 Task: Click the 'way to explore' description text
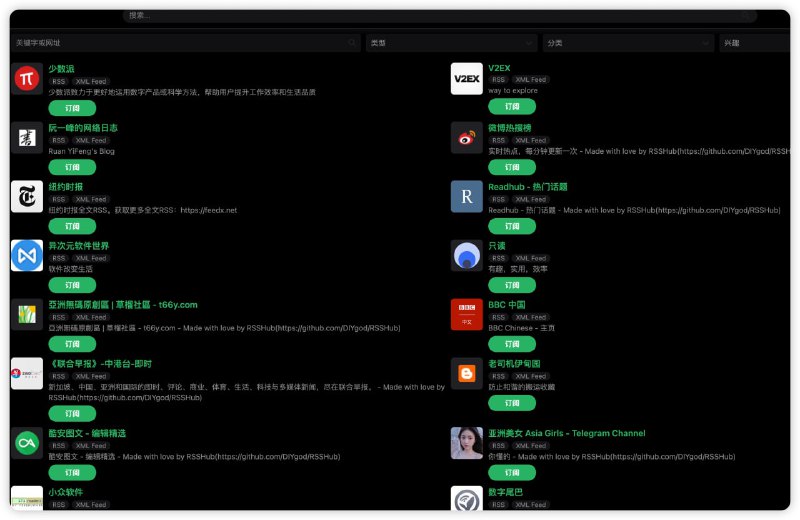tap(513, 90)
